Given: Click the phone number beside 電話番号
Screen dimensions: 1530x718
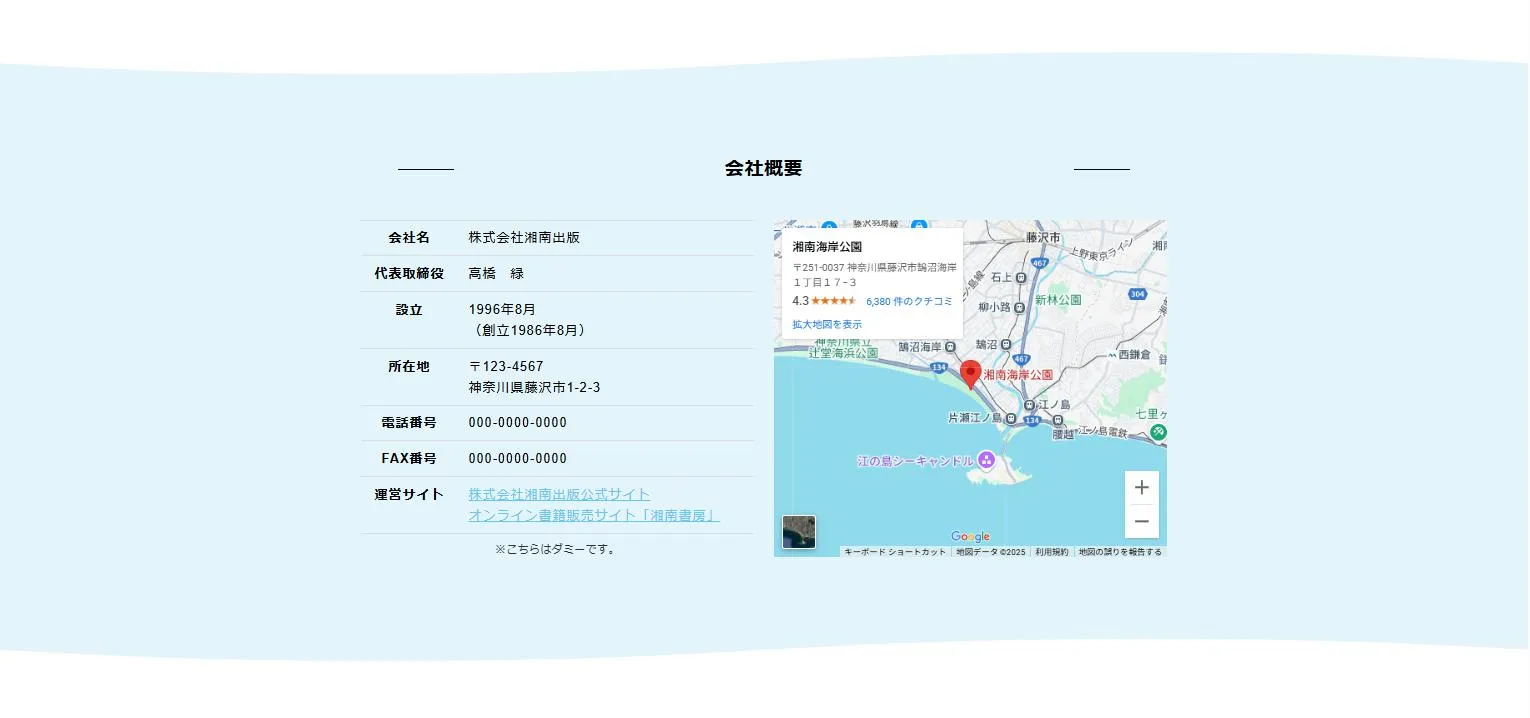Looking at the screenshot, I should tap(517, 423).
